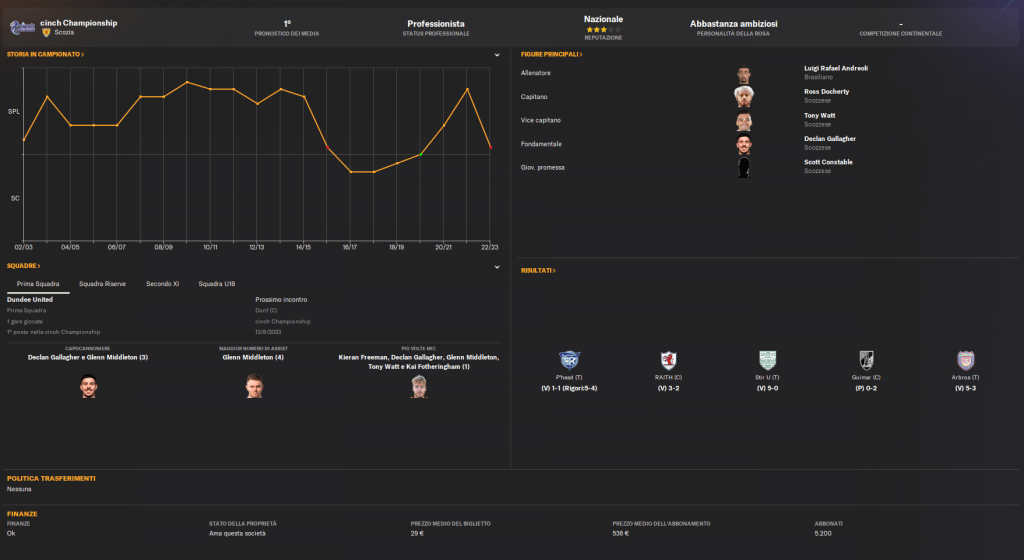Viewport: 1024px width, 560px height.
Task: Open the Peterhead club badge result
Action: click(569, 360)
